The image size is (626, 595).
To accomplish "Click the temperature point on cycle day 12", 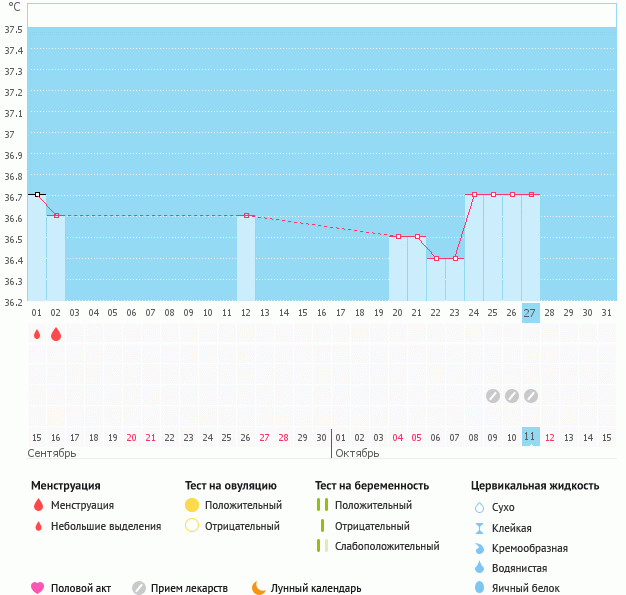I will click(x=246, y=215).
